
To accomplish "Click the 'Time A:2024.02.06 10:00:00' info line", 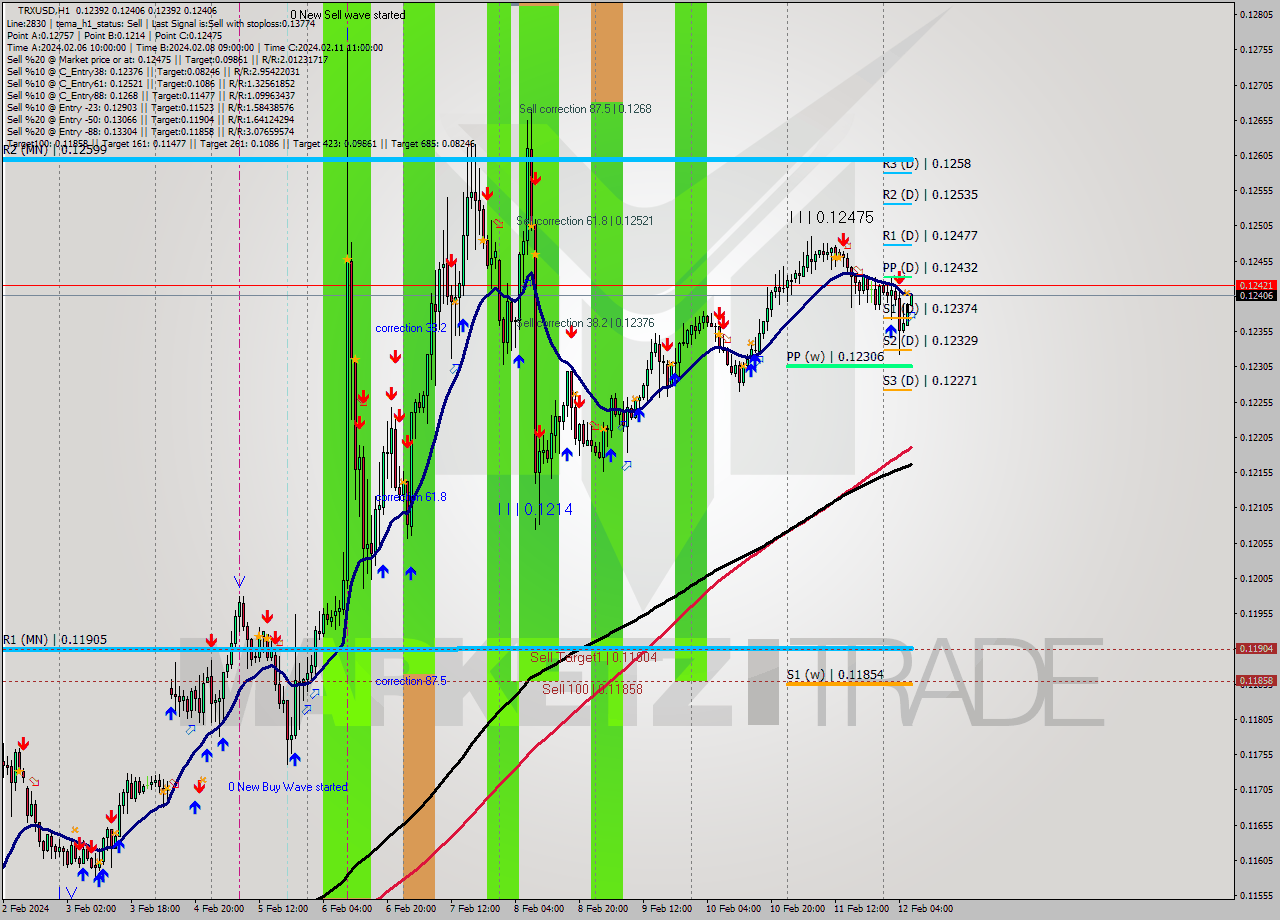I will [x=194, y=47].
